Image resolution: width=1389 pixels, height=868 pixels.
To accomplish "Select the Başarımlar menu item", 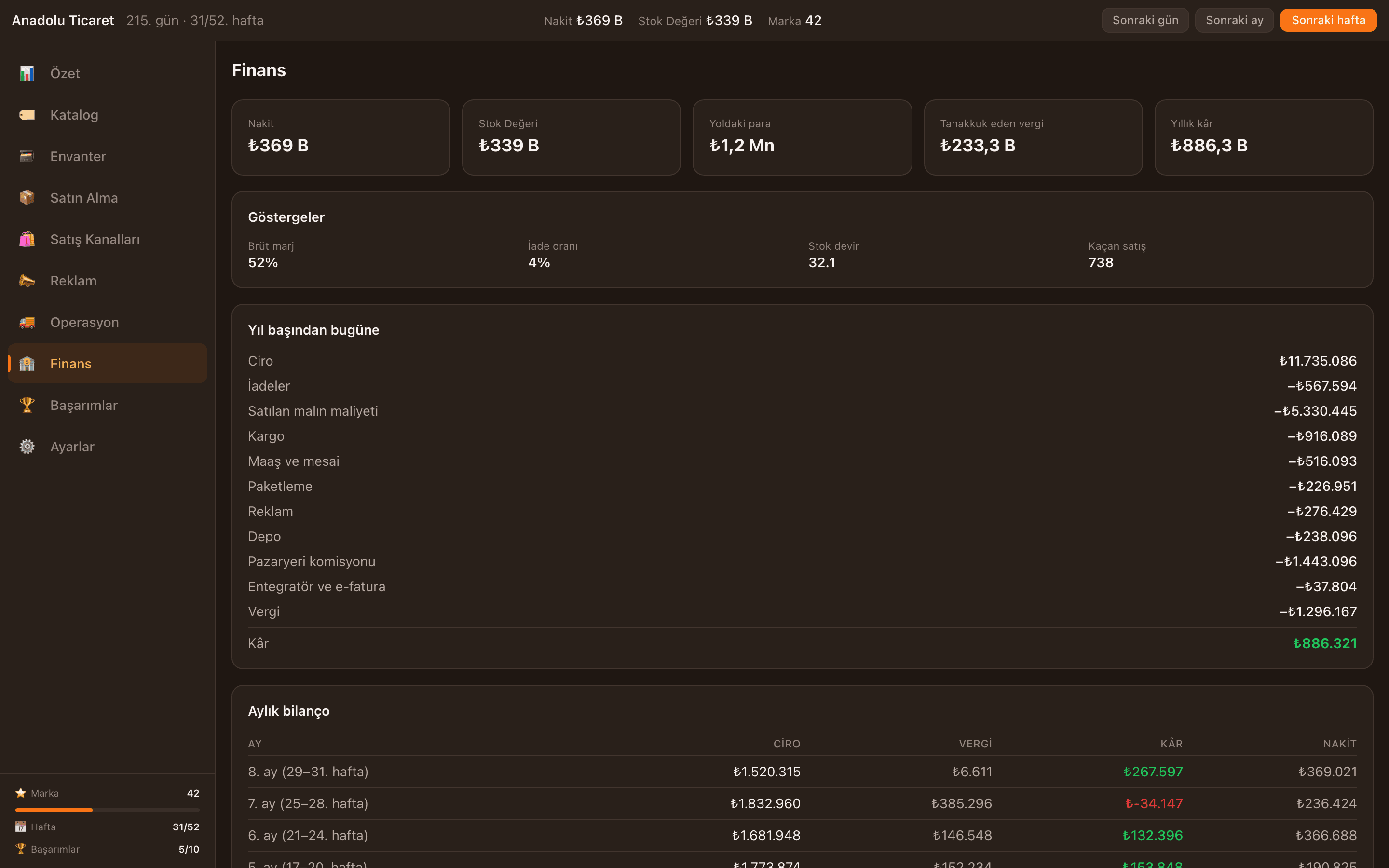I will coord(108,405).
